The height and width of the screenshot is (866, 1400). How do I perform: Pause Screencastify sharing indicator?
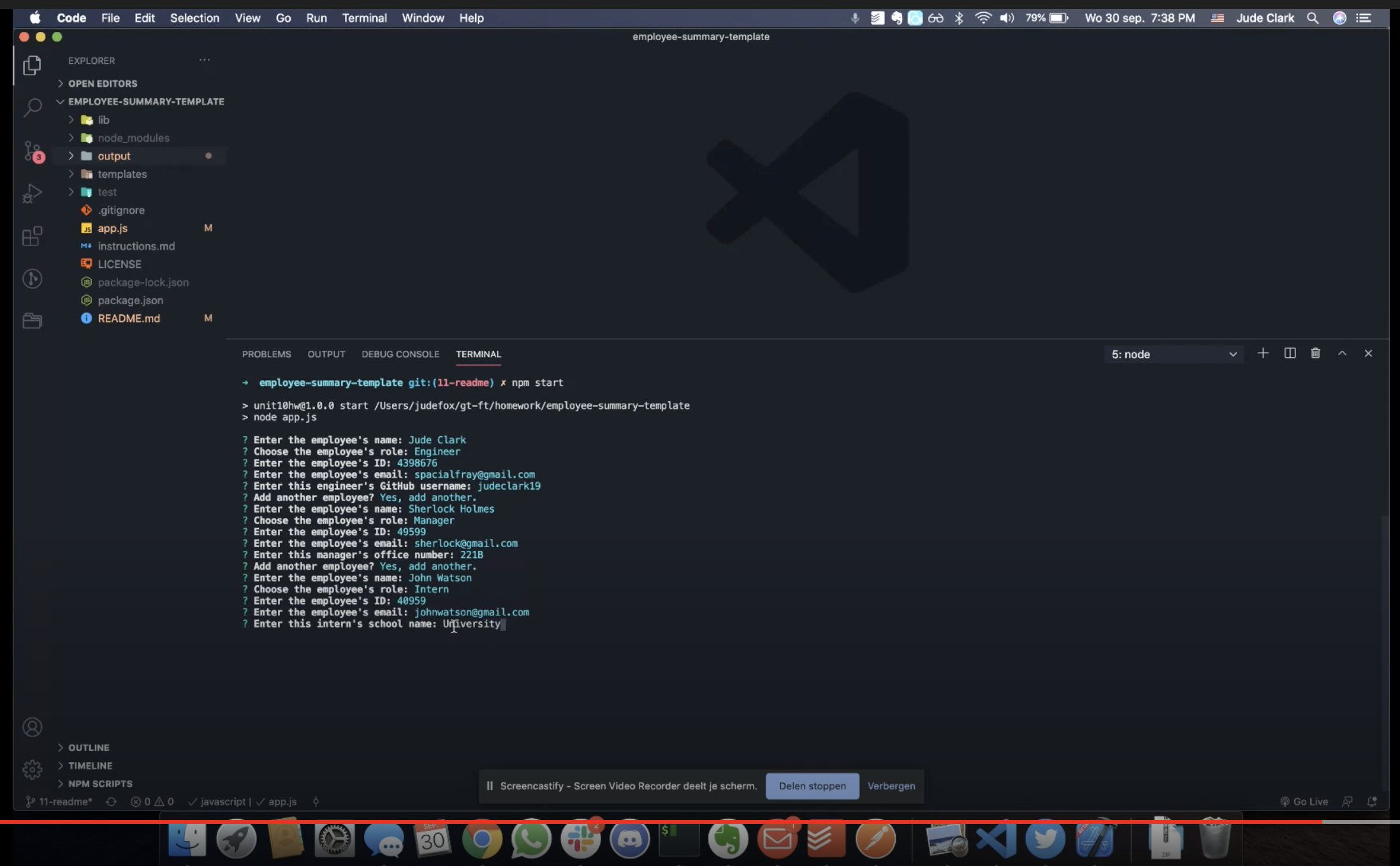point(490,786)
